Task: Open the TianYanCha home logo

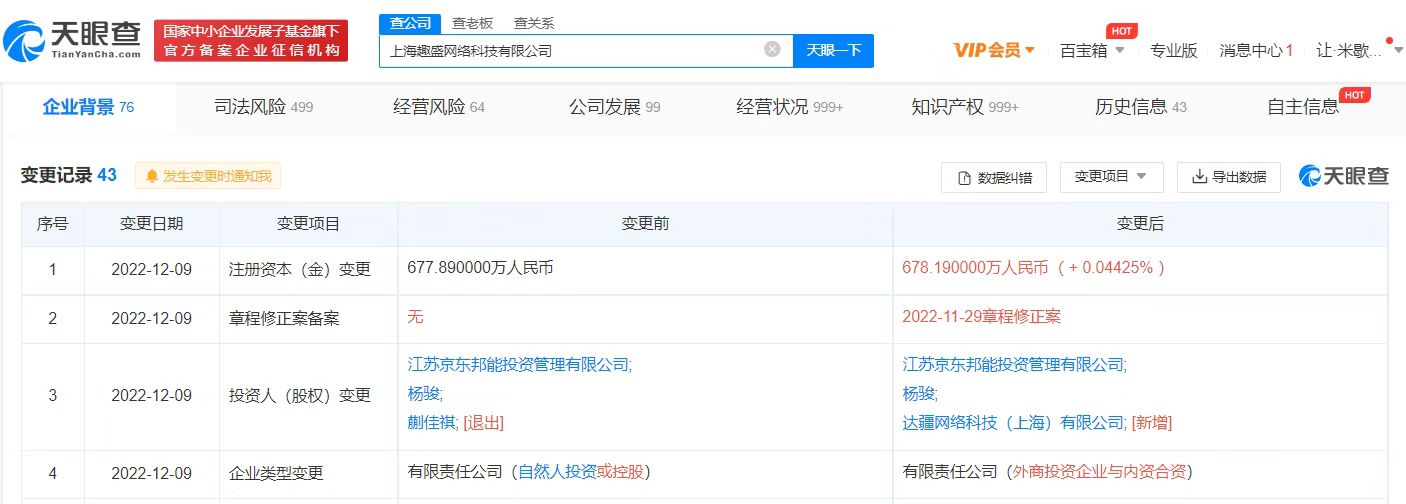Action: pyautogui.click(x=72, y=40)
